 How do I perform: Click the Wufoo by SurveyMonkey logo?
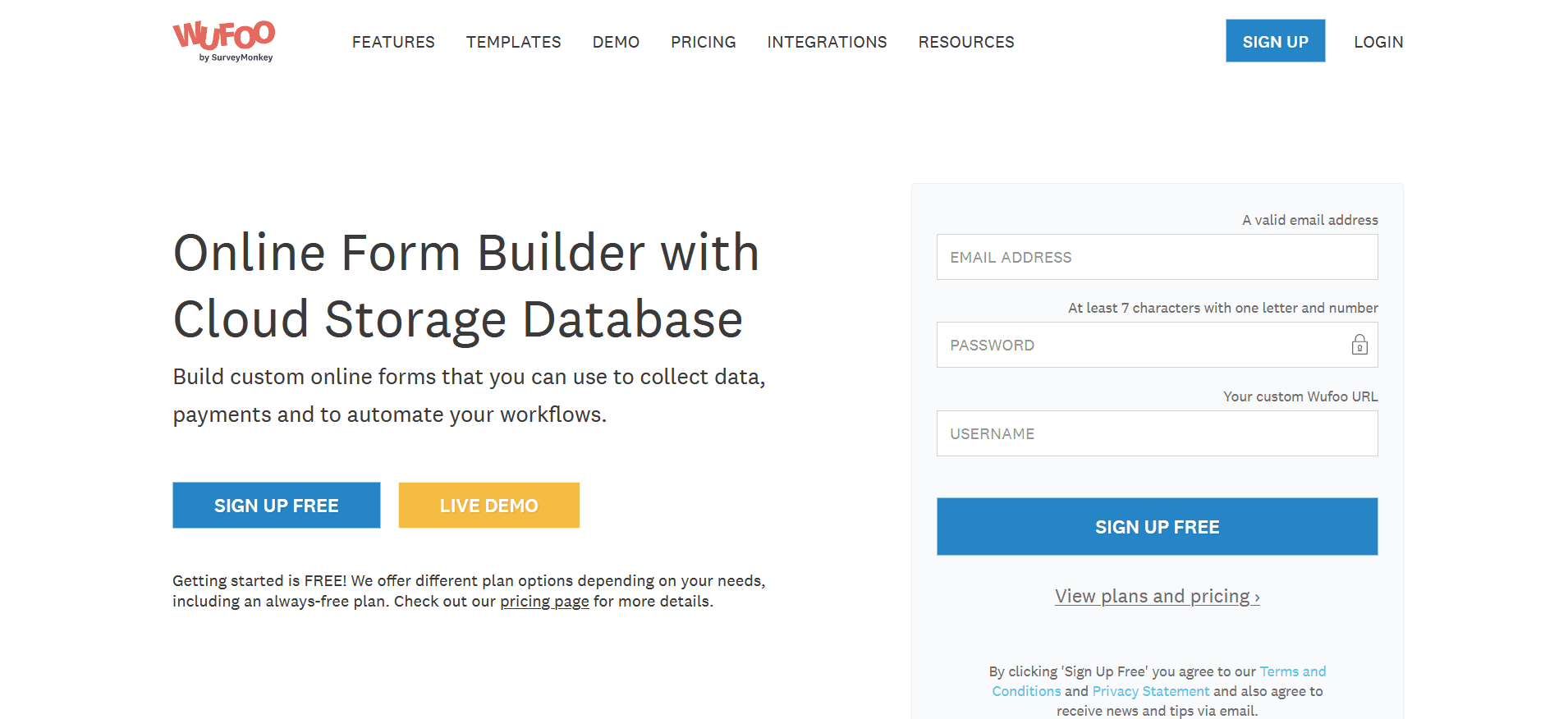tap(223, 41)
